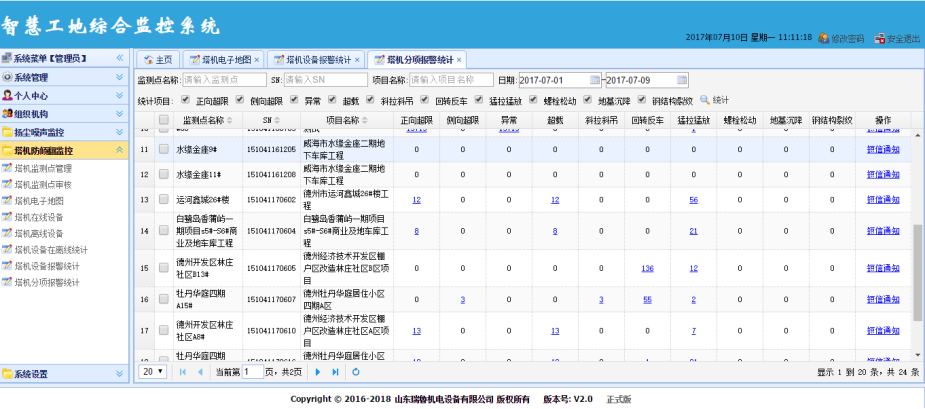Open the start date calendar picker icon
Viewport: 925px width, 409px height.
[x=595, y=80]
